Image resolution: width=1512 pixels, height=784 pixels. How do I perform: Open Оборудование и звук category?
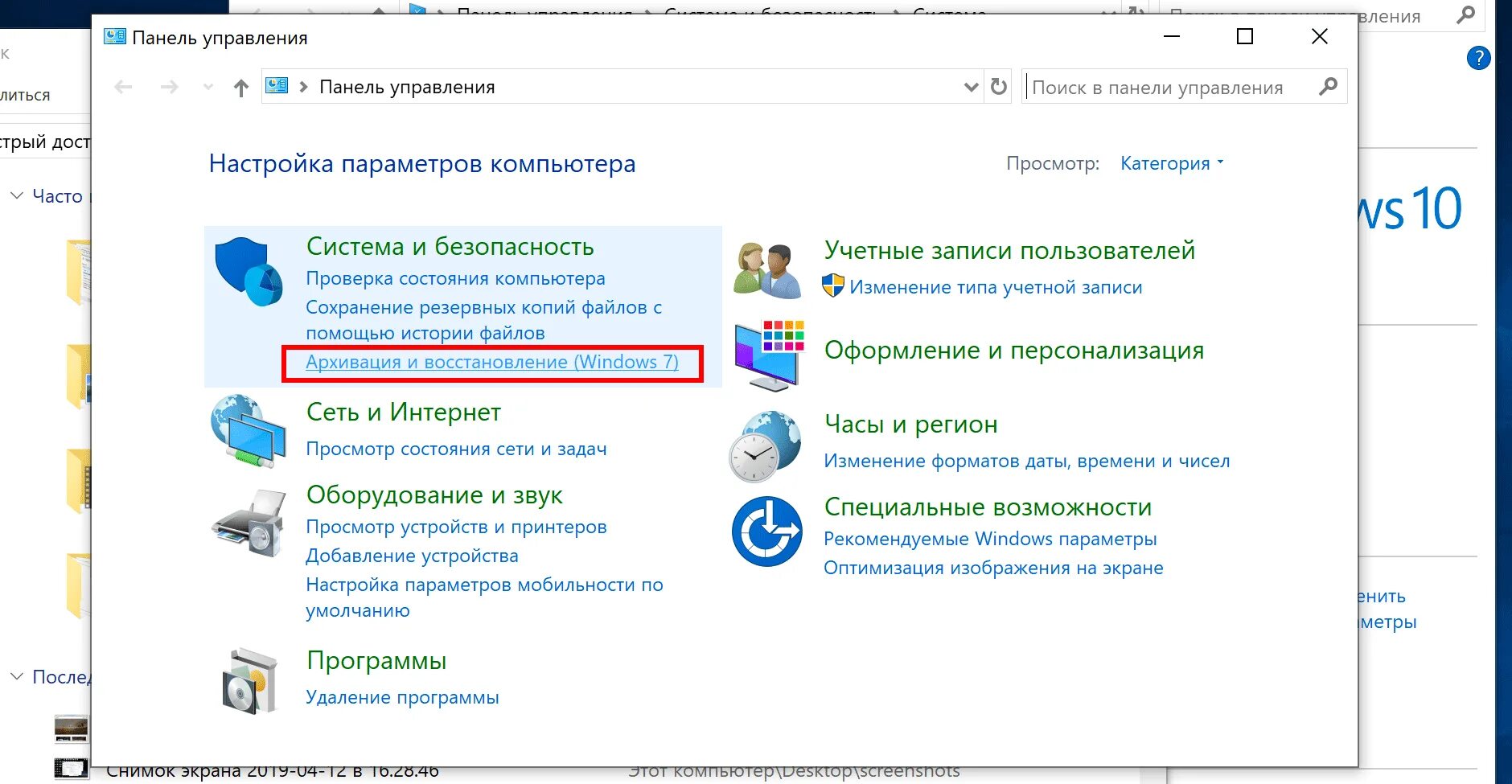434,495
